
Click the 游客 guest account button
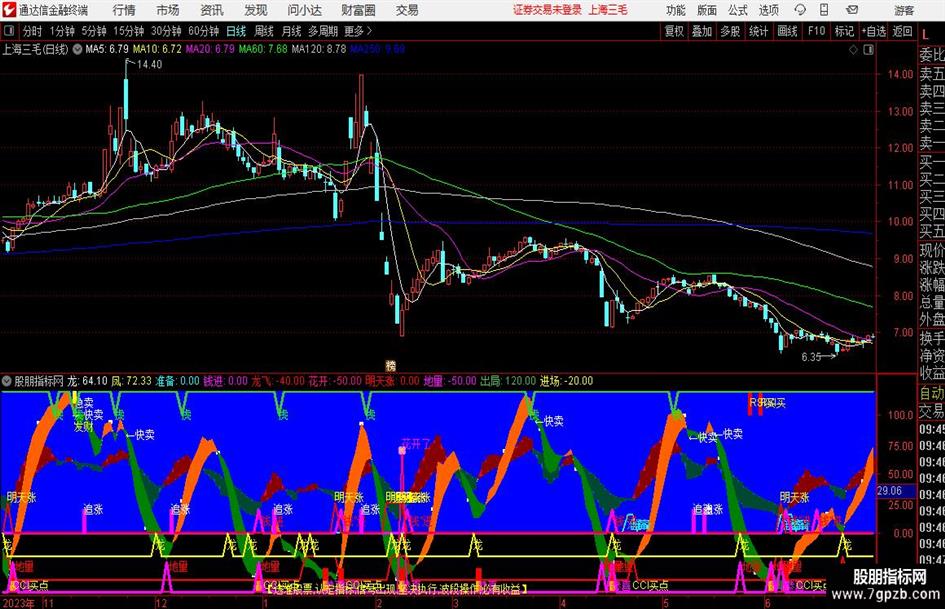(904, 10)
